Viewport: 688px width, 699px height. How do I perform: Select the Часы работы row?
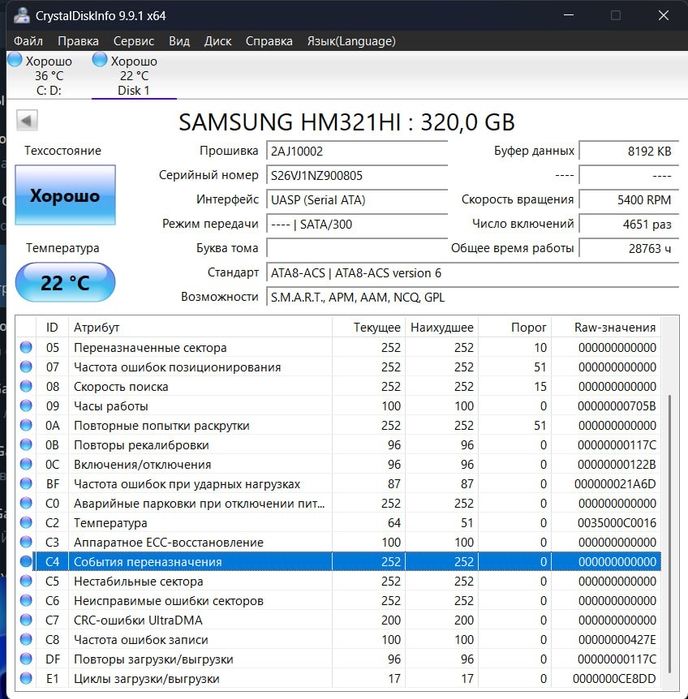tap(338, 406)
